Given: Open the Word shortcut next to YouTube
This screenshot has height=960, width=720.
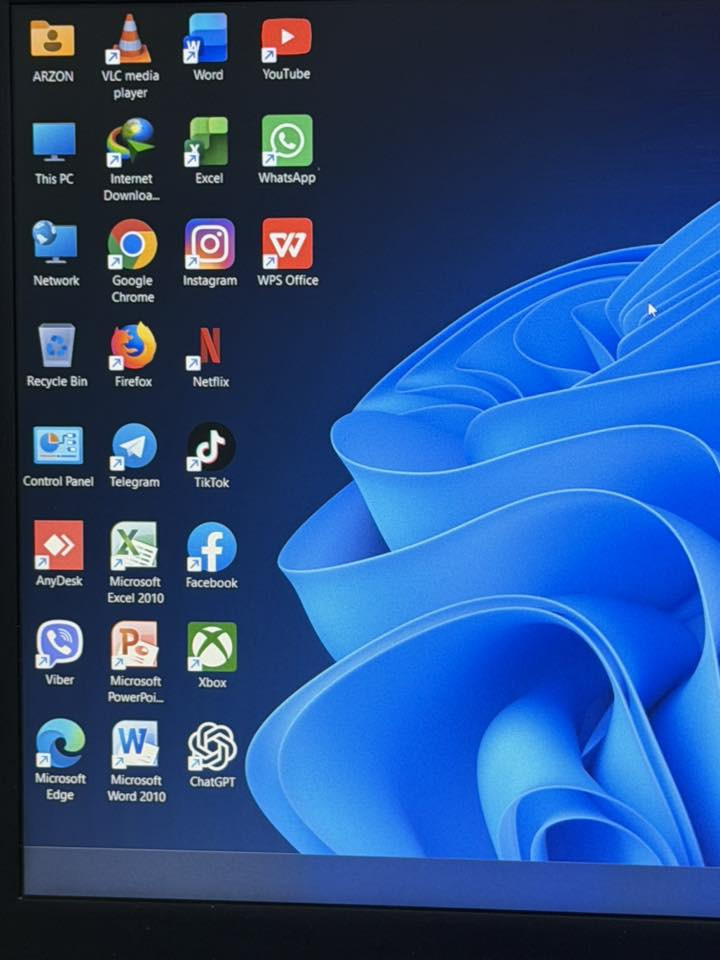Looking at the screenshot, I should point(206,38).
